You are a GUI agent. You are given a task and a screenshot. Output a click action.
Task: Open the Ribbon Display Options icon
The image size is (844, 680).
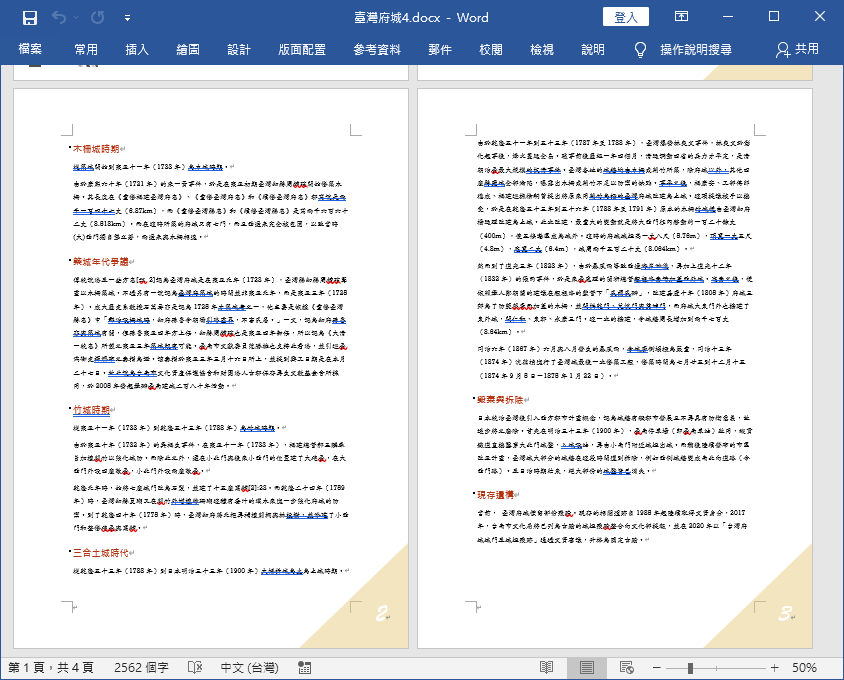point(681,17)
